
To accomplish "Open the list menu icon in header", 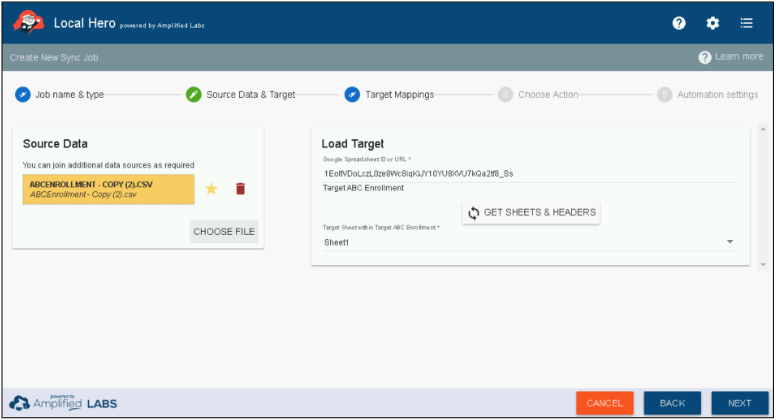I will point(746,23).
